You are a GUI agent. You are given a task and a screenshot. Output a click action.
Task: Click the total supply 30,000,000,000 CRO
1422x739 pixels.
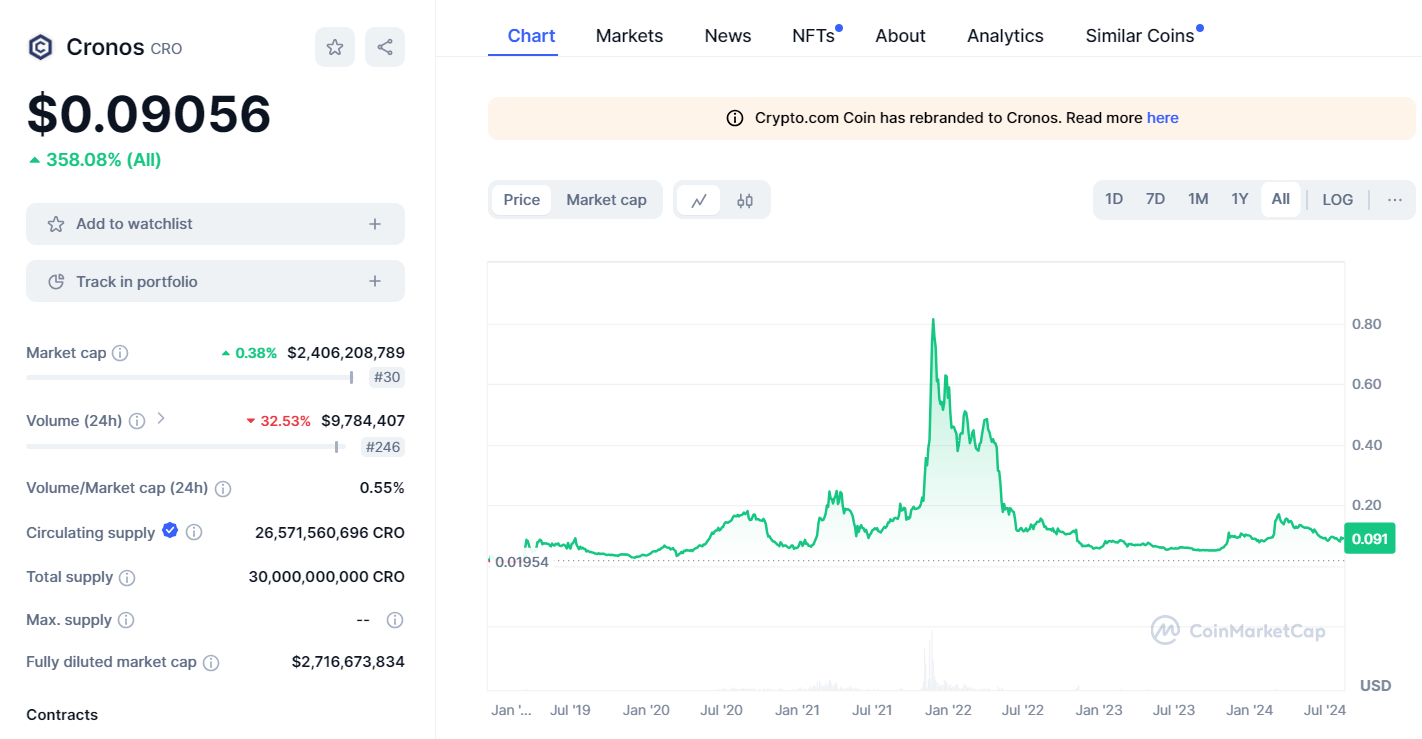pos(327,577)
